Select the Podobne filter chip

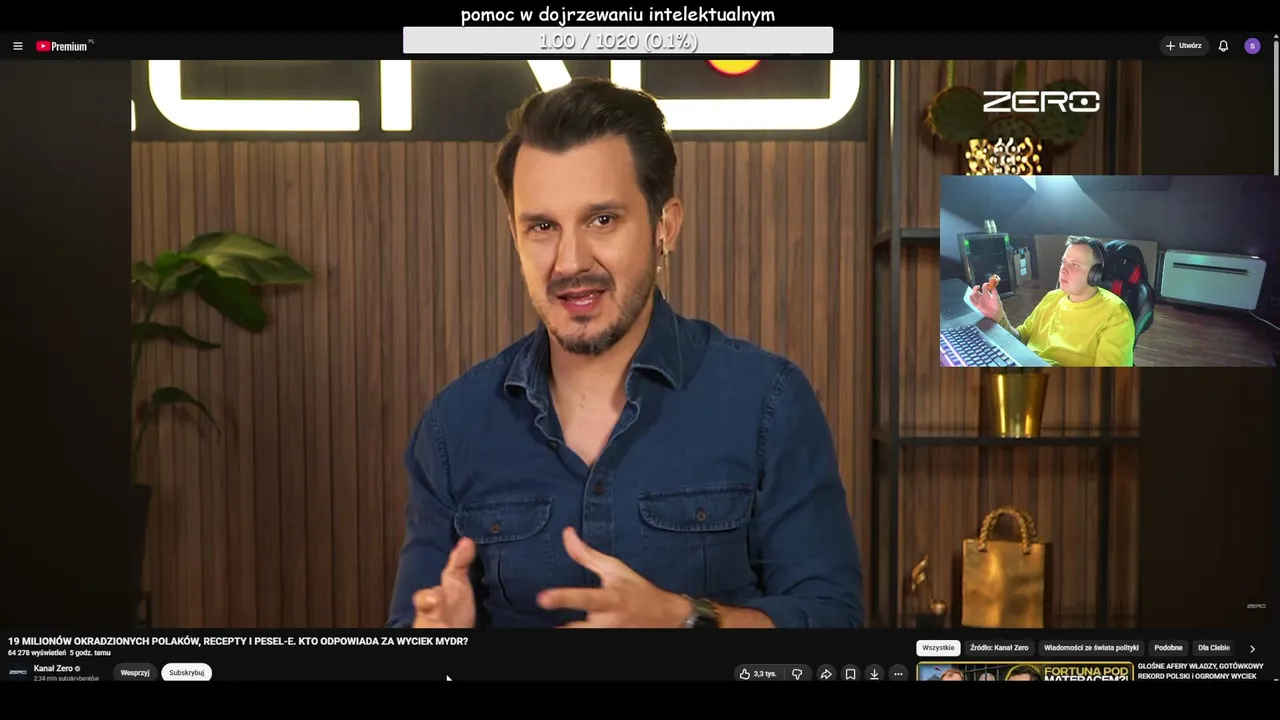pos(1168,648)
